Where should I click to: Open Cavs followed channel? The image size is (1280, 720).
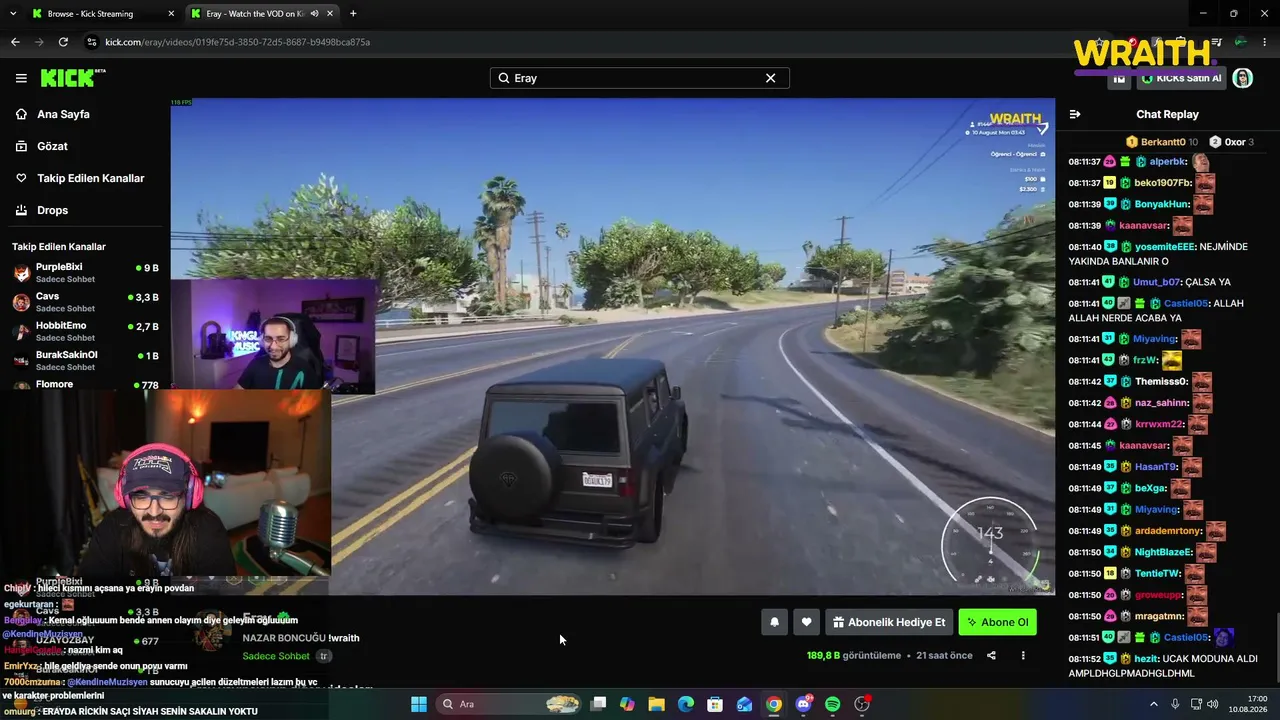point(85,302)
